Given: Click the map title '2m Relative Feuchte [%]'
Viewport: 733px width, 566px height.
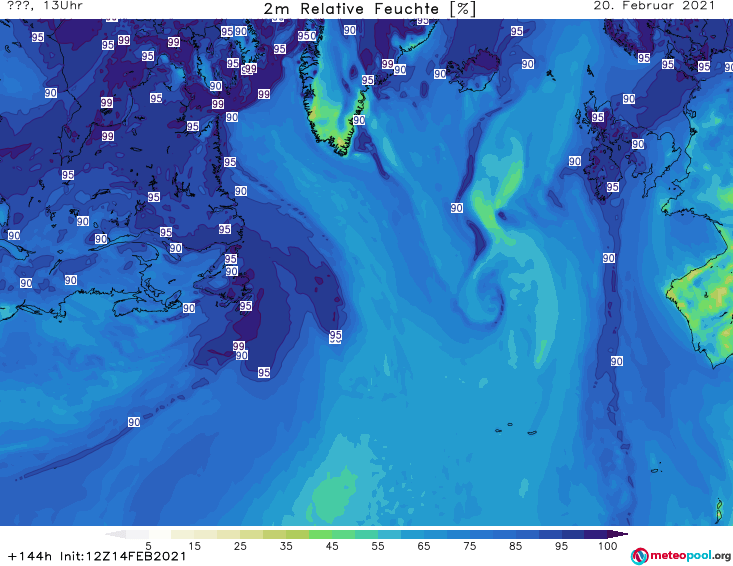Looking at the screenshot, I should [370, 9].
